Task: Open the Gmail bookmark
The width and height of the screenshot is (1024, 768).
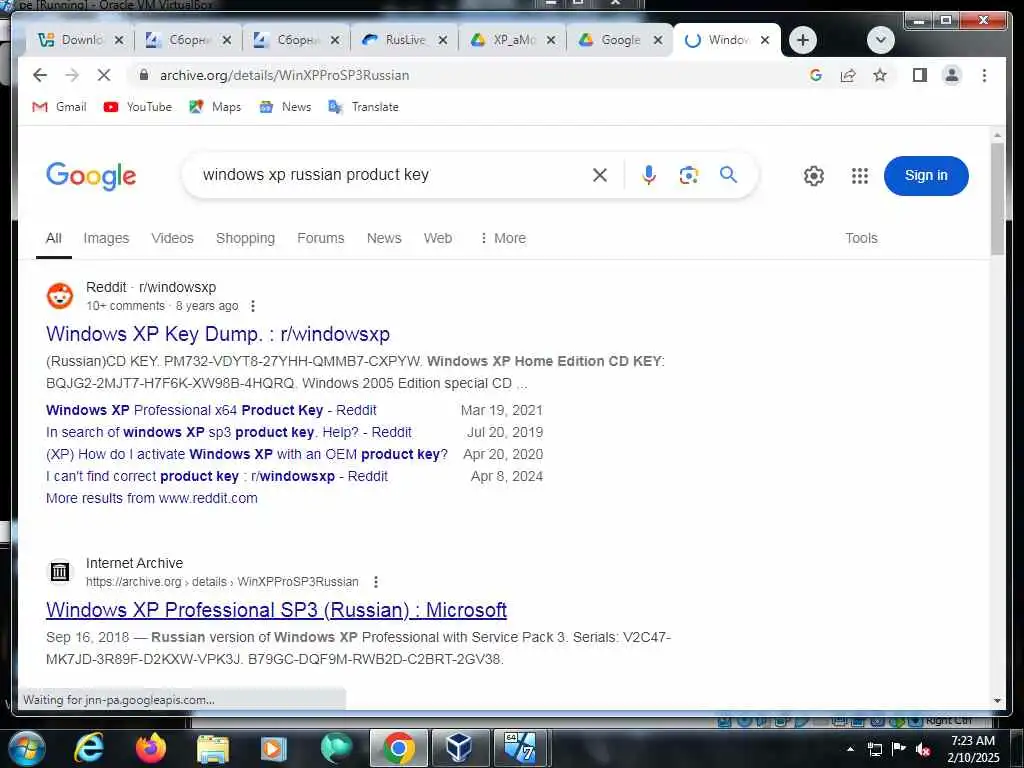Action: tap(59, 106)
